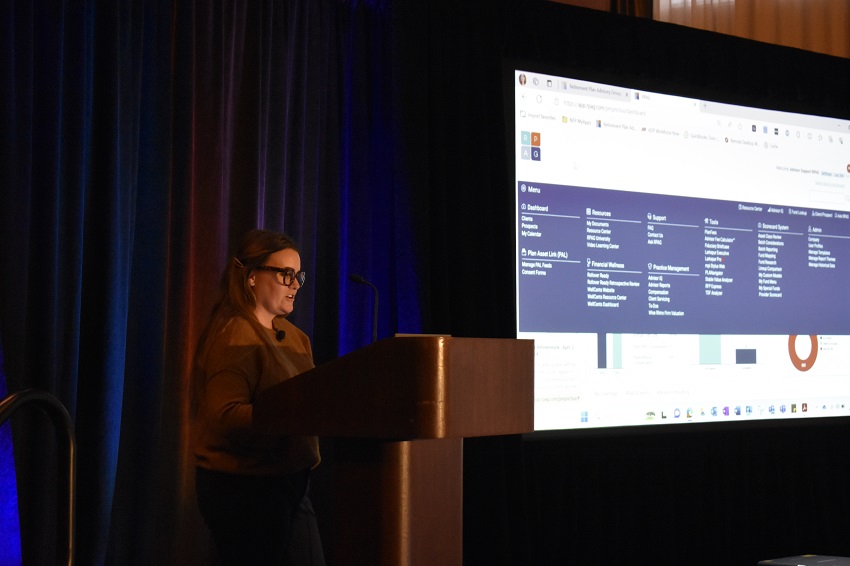Open RPAG University link

(x=598, y=239)
